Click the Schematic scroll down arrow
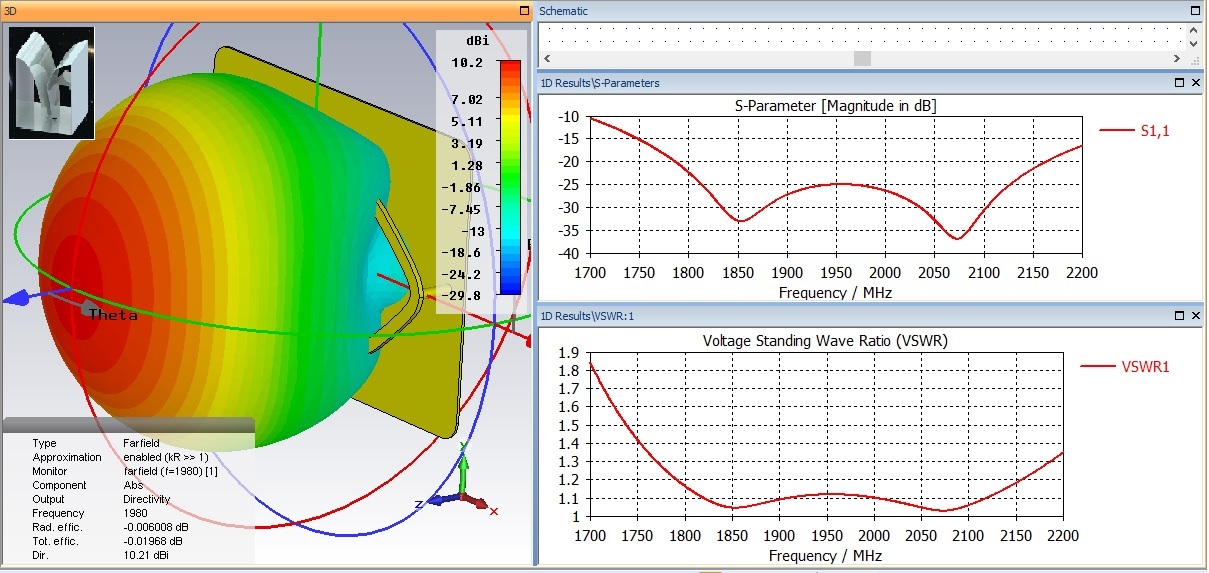Screen dimensions: 1209x573 (x=1193, y=44)
